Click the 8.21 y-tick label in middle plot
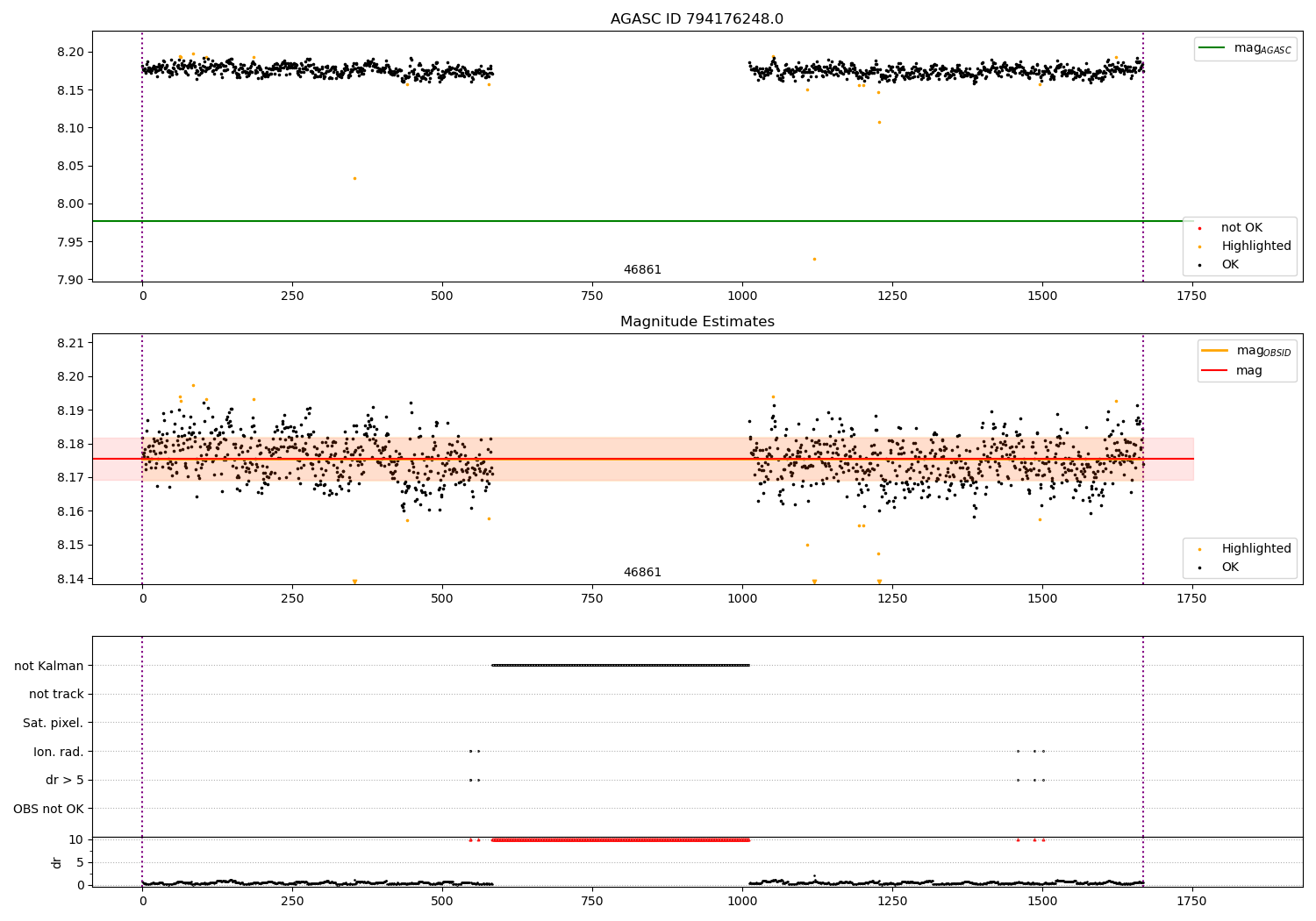 point(70,343)
